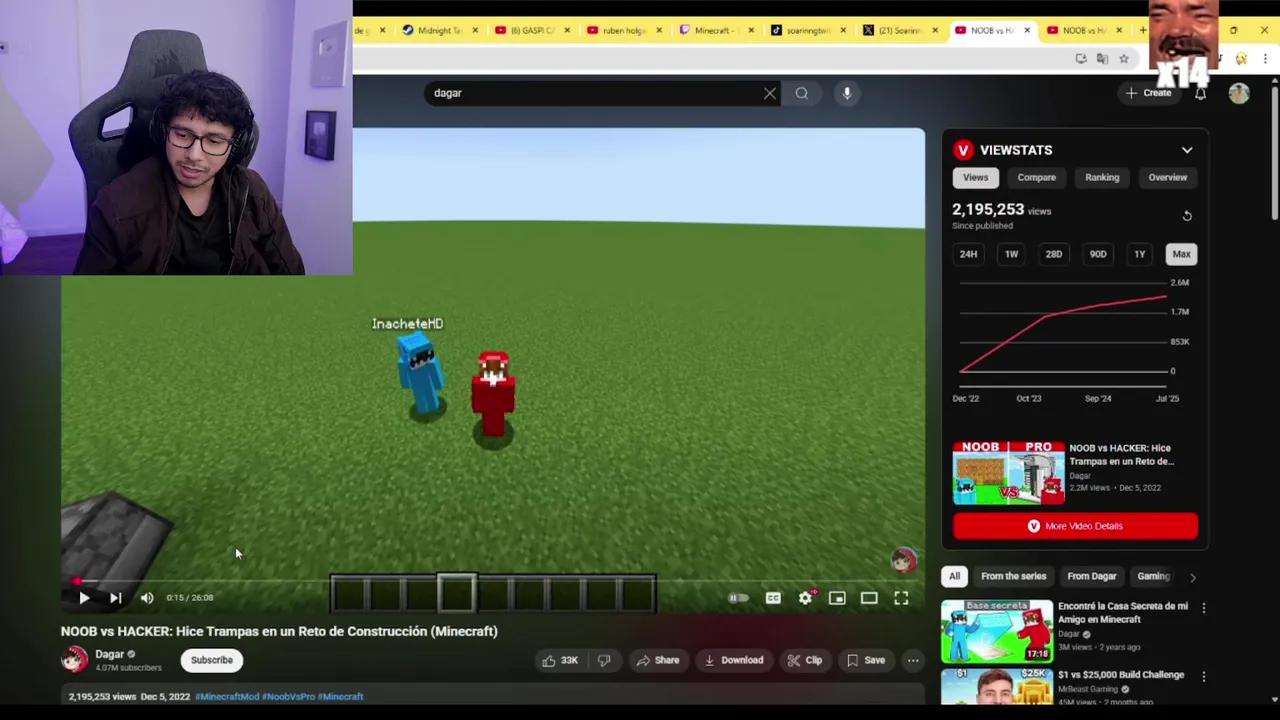Download the video
This screenshot has height=720, width=1280.
pos(734,660)
